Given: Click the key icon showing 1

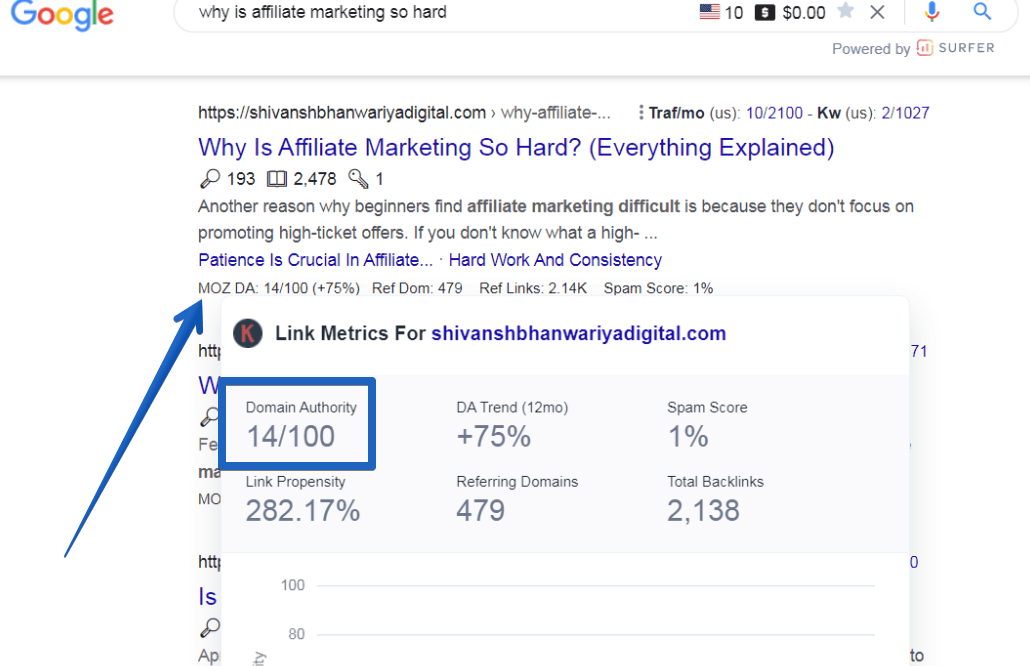Looking at the screenshot, I should (358, 179).
